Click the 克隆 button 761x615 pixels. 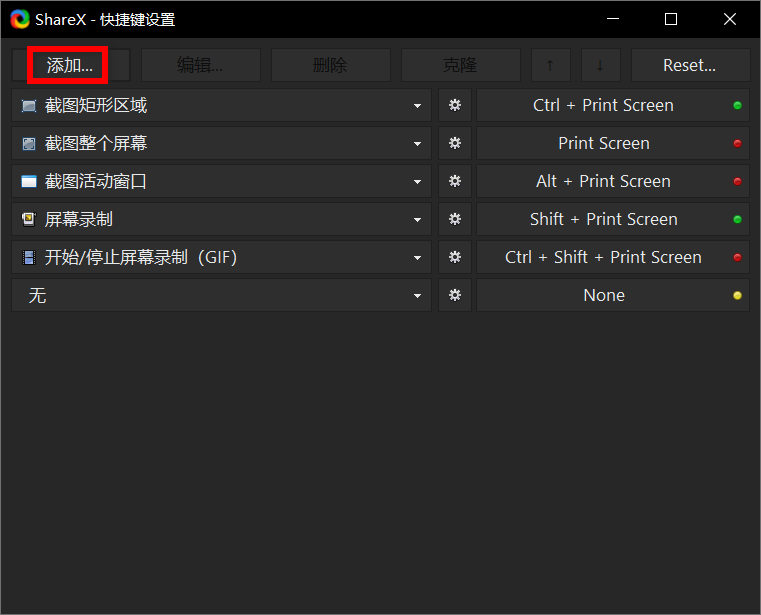[x=461, y=65]
